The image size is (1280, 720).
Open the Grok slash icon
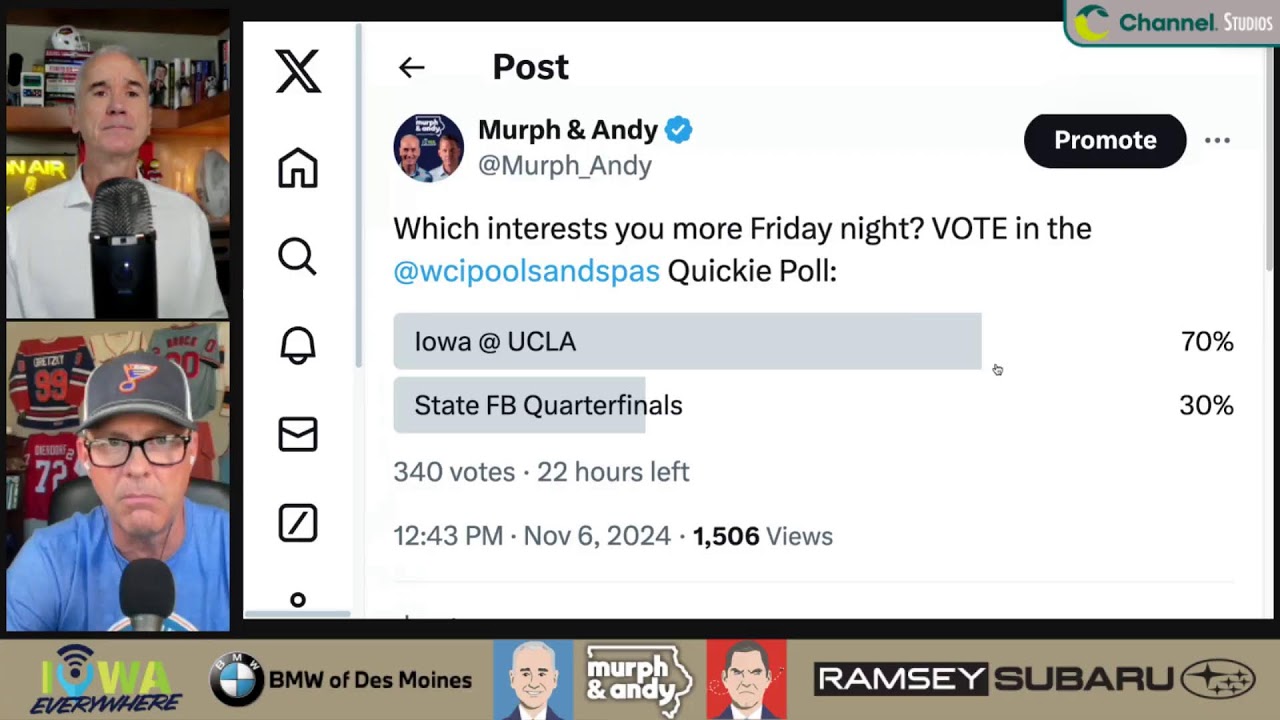[298, 523]
